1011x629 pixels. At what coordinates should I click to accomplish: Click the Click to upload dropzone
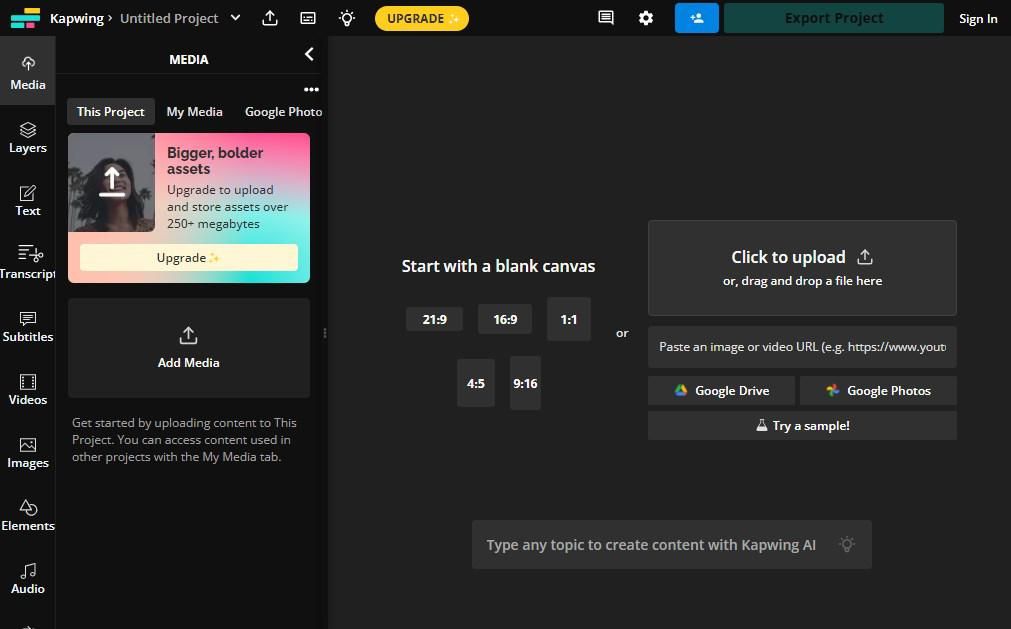[x=802, y=268]
